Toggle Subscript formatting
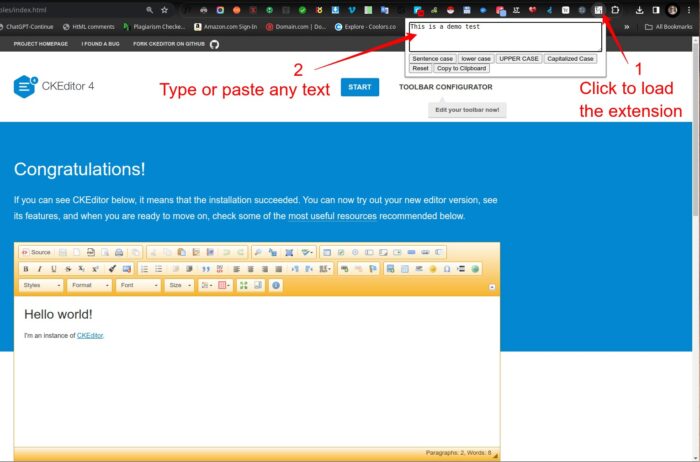The height and width of the screenshot is (462, 700). coord(81,269)
